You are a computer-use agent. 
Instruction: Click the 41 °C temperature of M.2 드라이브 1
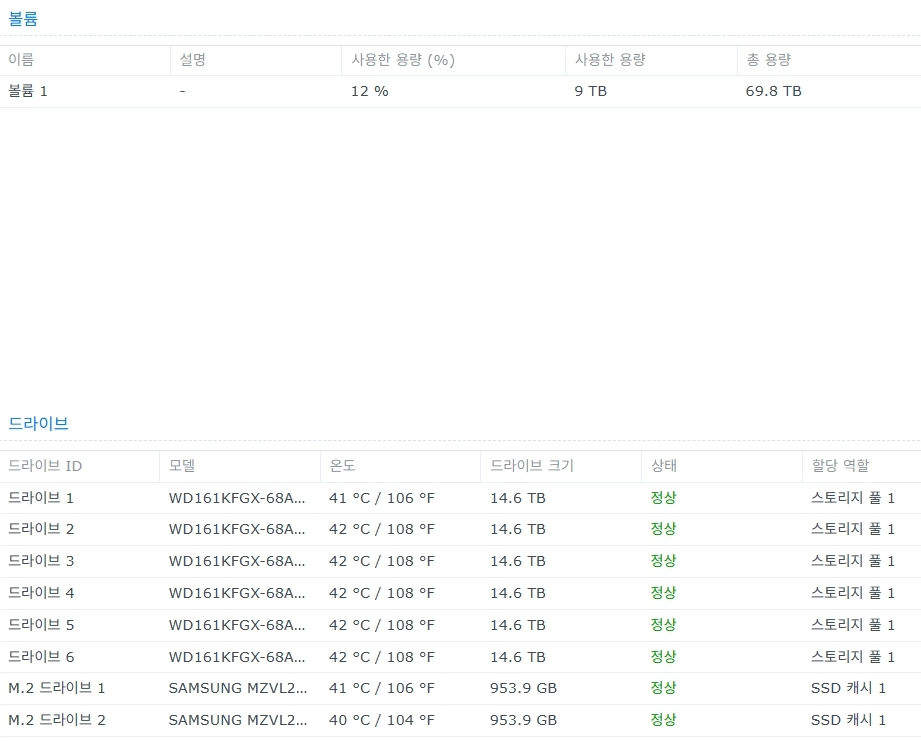(x=382, y=688)
